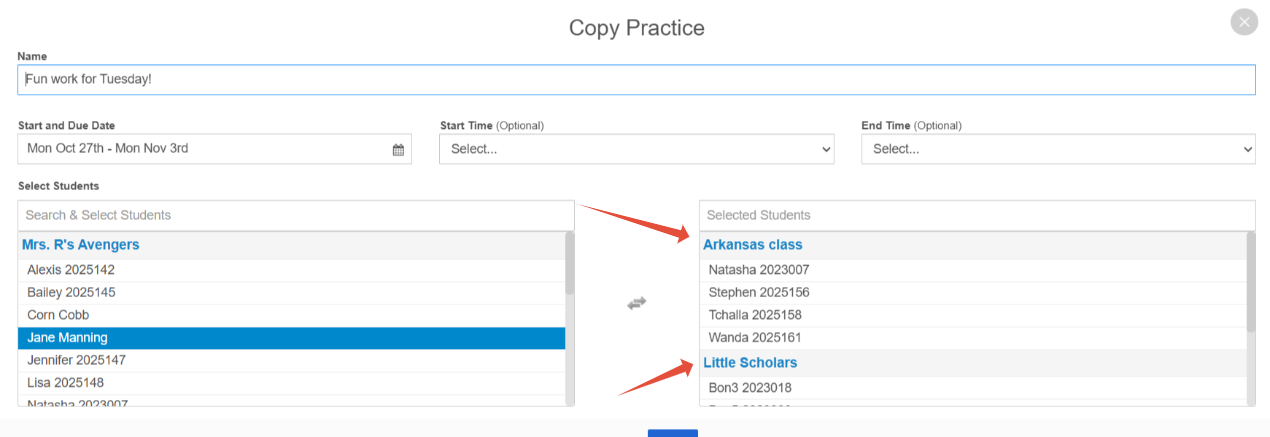Remove Stephen 2025156 from selected list
1270x437 pixels.
click(973, 292)
